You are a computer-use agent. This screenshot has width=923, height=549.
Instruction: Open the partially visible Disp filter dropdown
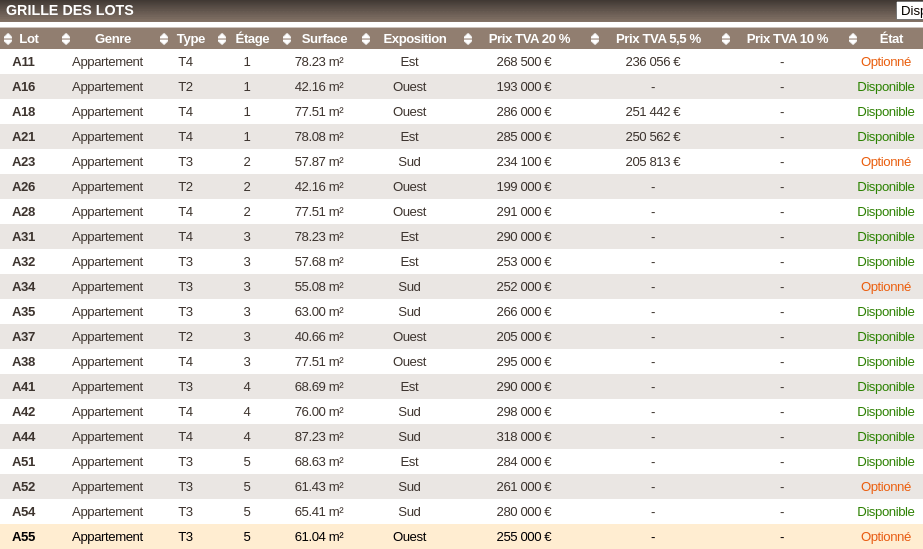(909, 11)
